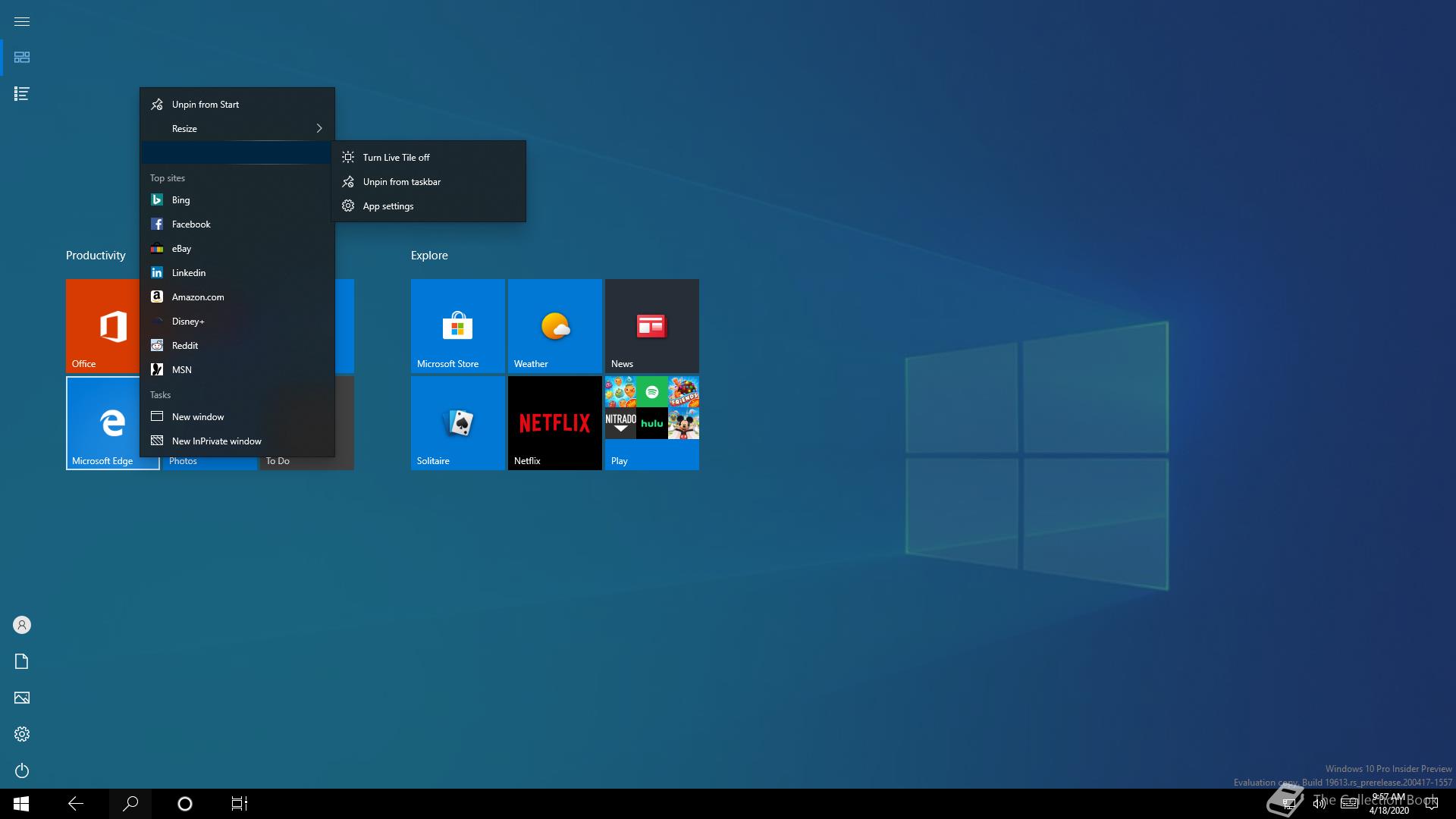Open Linkedin from Top sites
The width and height of the screenshot is (1456, 819).
point(237,273)
